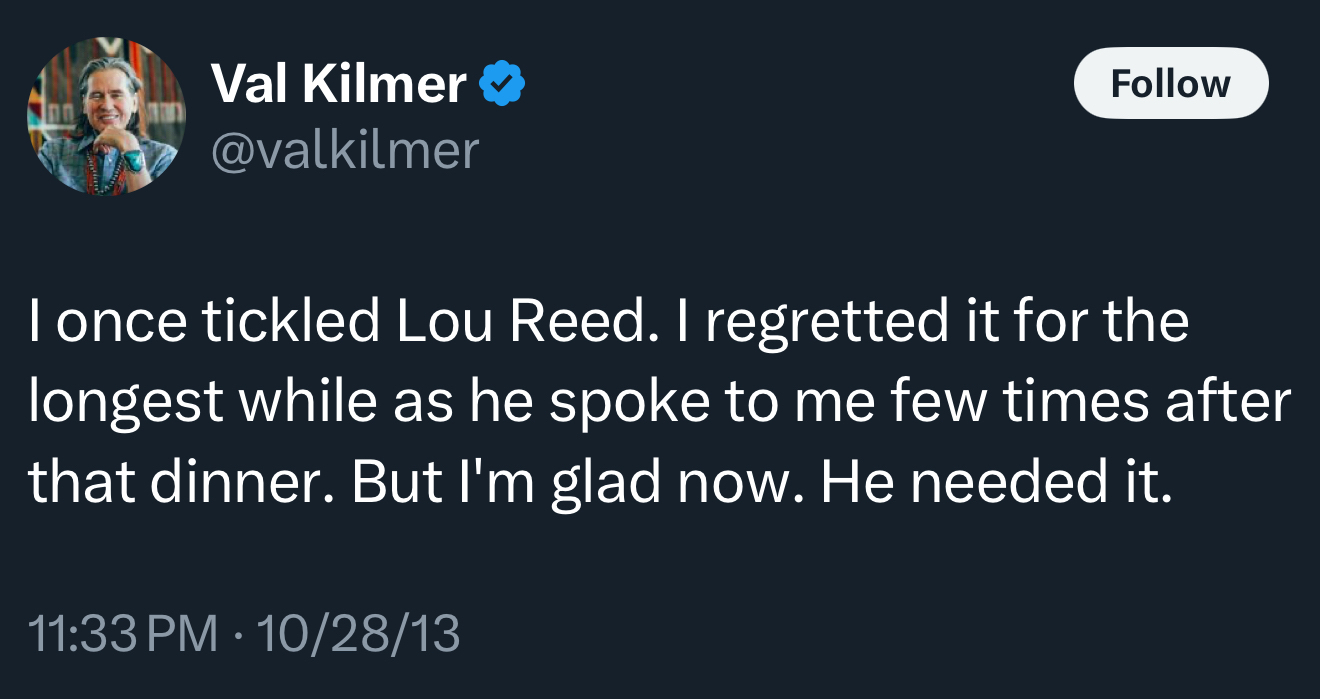Image resolution: width=1320 pixels, height=699 pixels.
Task: Click the blue verified checkmark badge
Action: click(504, 85)
